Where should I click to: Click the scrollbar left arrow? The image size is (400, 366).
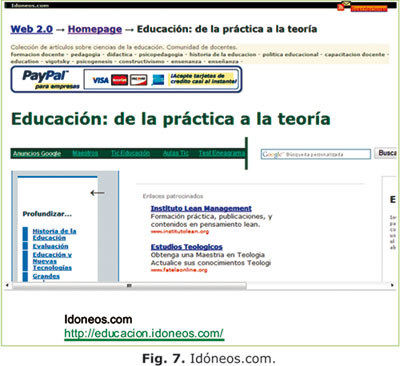click(7, 286)
